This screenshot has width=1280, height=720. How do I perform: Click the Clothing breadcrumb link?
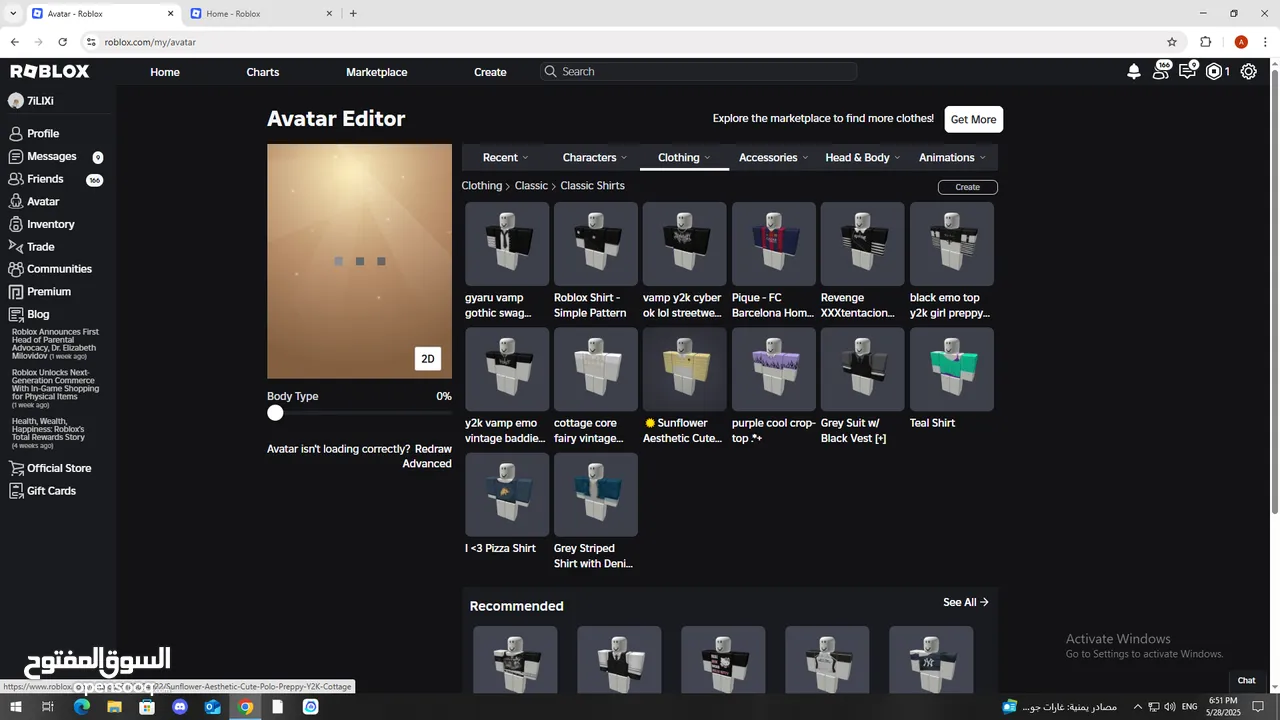point(482,186)
